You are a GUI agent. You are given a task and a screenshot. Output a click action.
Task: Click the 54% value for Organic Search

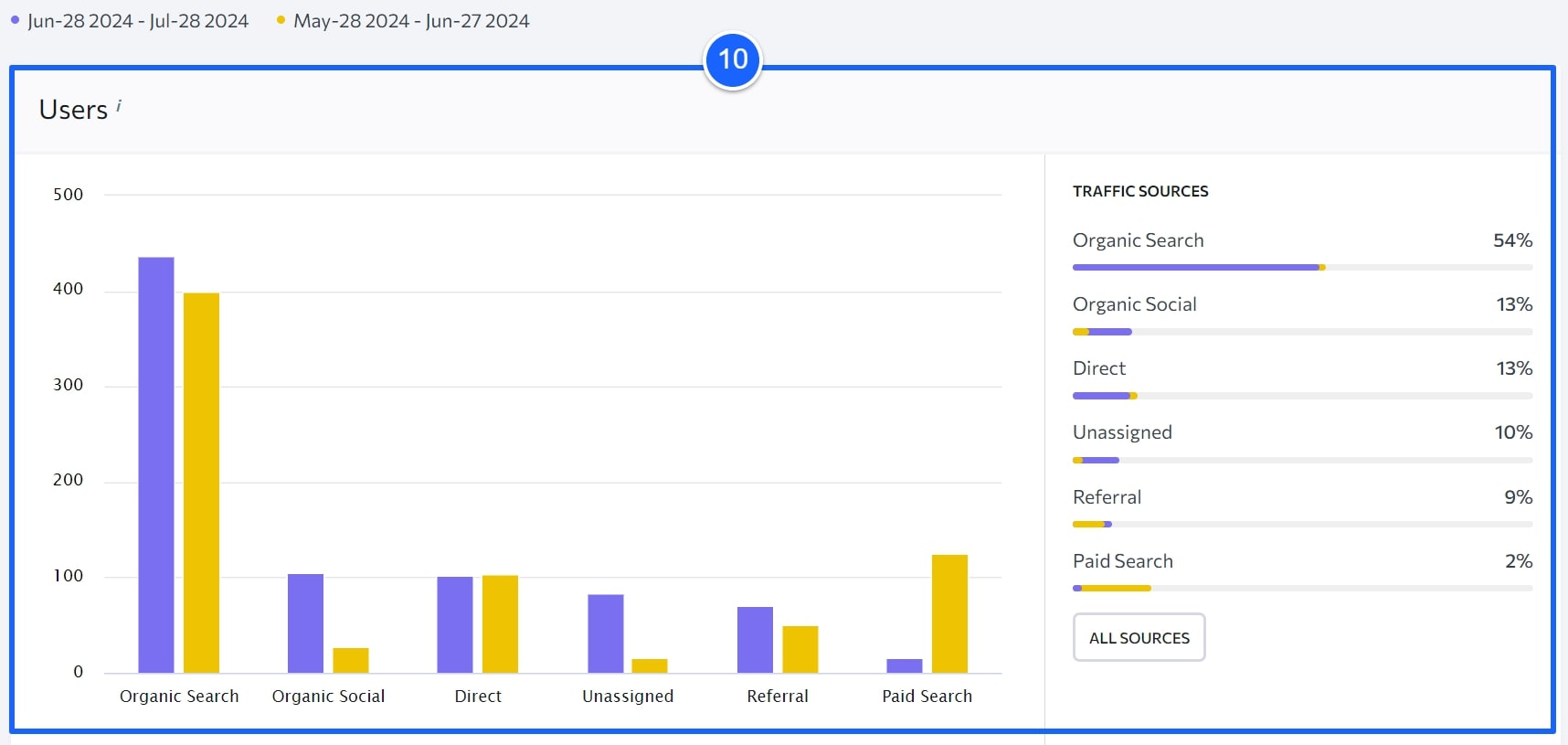coord(1512,240)
